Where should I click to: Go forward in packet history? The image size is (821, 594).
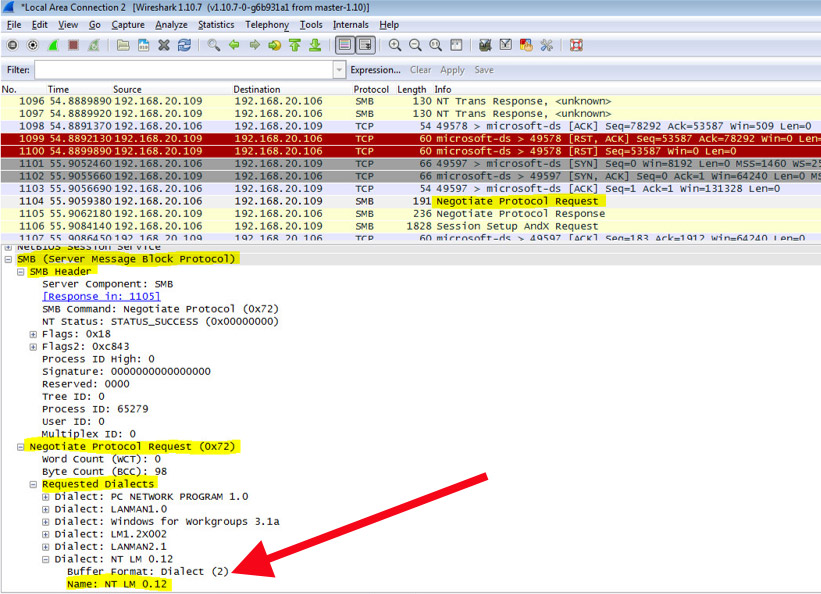click(x=254, y=46)
